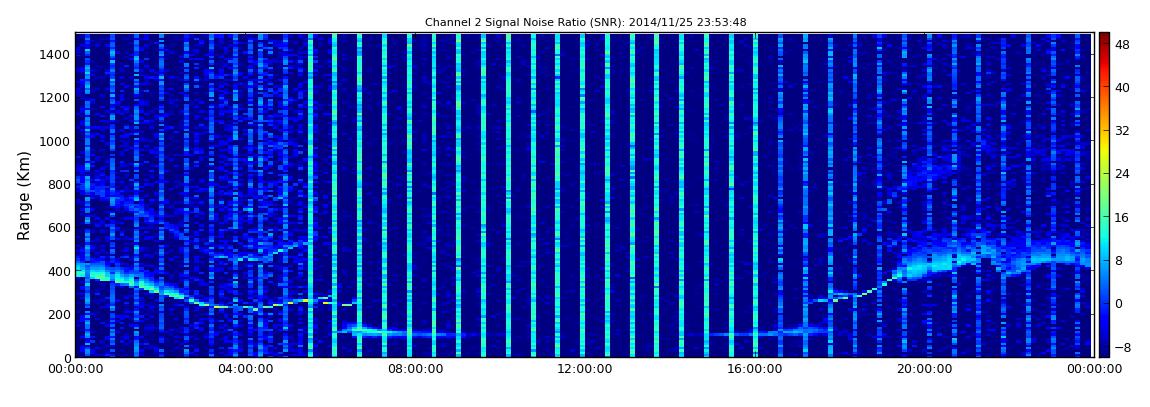Click the colorbar label 48
This screenshot has height=407, width=1150.
1123,43
